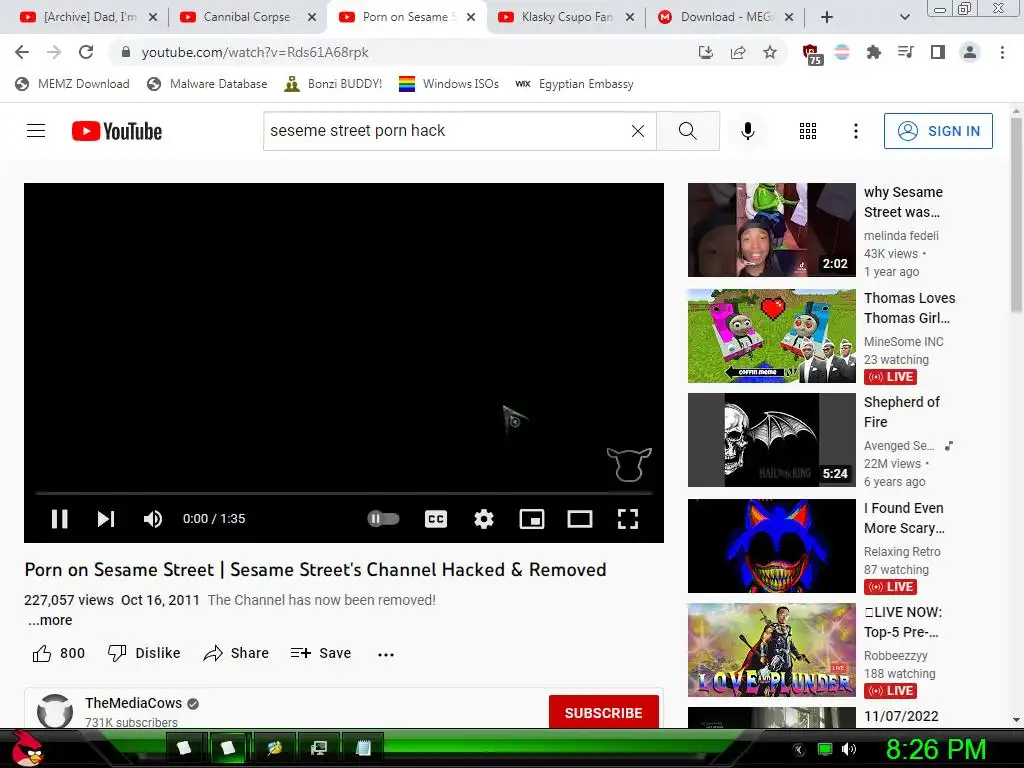Viewport: 1024px width, 768px height.
Task: Seek on the video progress bar
Action: point(344,493)
